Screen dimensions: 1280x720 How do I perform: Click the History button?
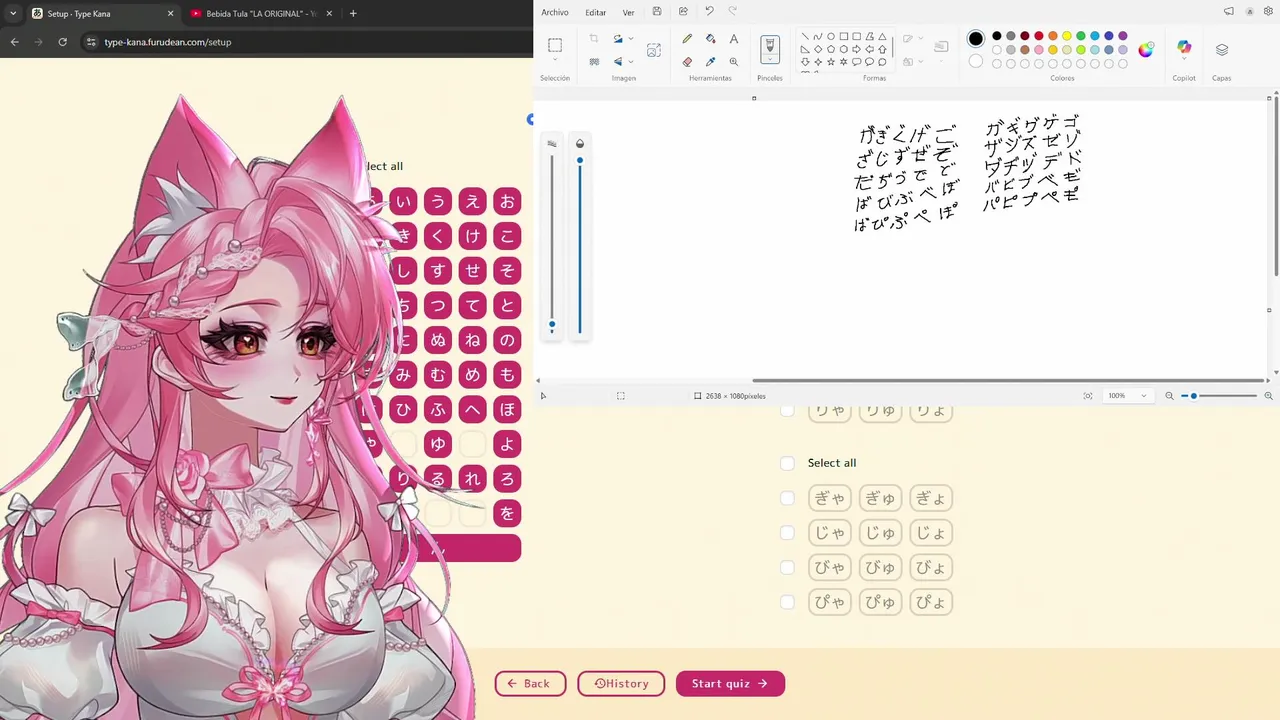coord(621,684)
